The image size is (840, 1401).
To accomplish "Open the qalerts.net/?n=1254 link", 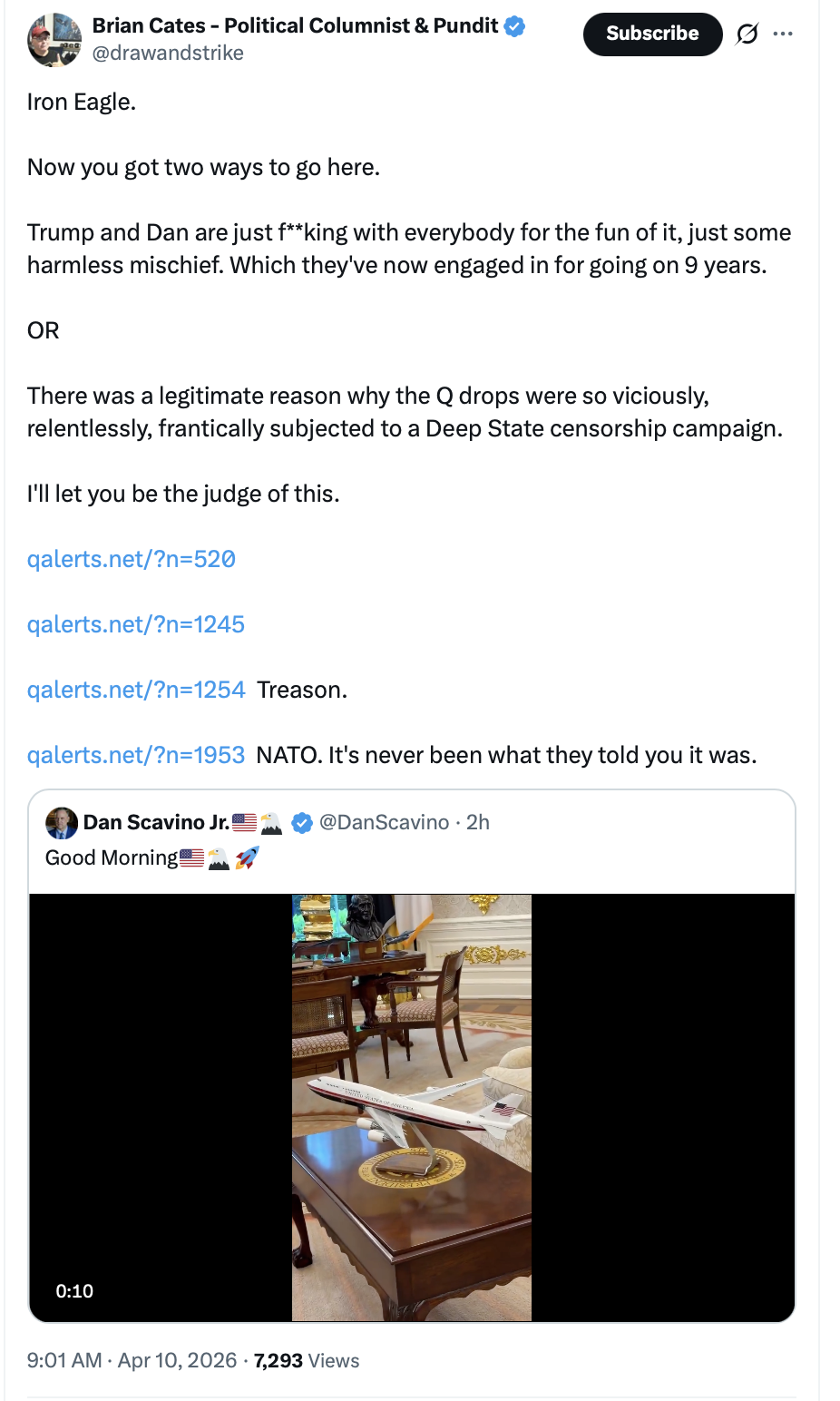I will pyautogui.click(x=136, y=690).
